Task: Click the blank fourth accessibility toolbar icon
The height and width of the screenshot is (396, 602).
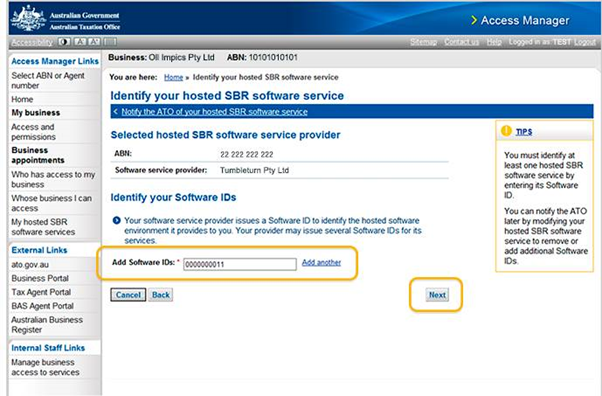Action: pos(110,41)
